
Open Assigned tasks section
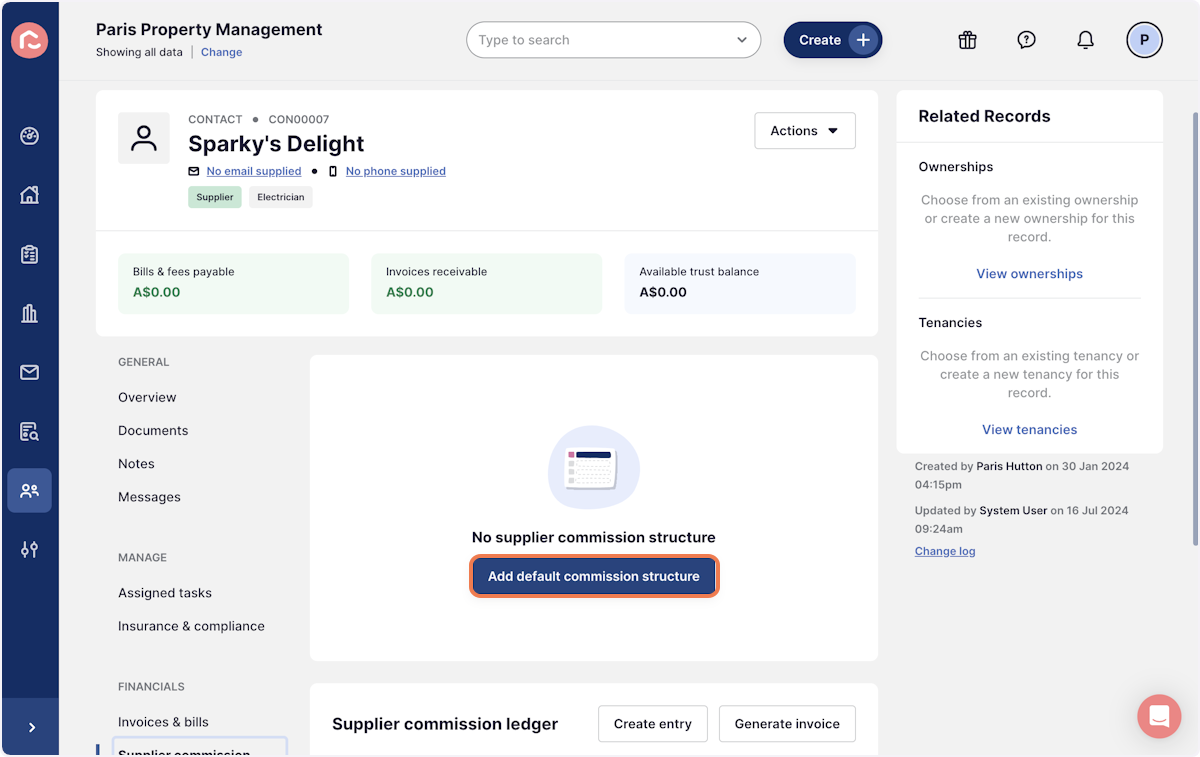click(x=165, y=592)
